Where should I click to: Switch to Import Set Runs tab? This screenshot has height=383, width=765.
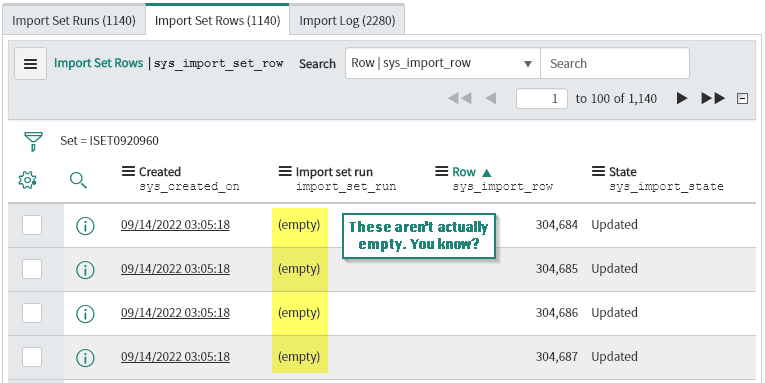pyautogui.click(x=74, y=20)
